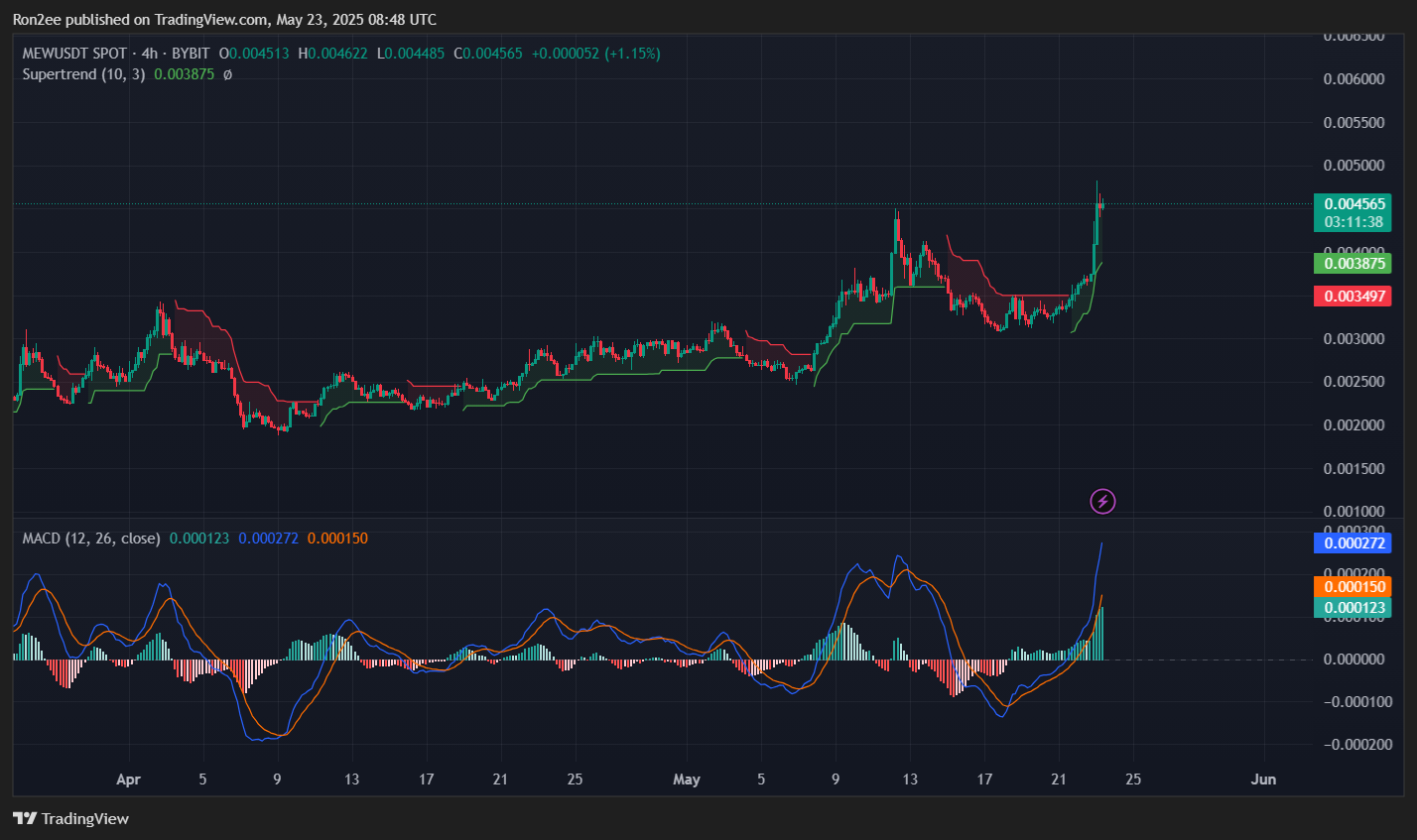Screen dimensions: 1417x840
Task: Click the 03:11:38 candle countdown timer
Action: [x=1353, y=222]
